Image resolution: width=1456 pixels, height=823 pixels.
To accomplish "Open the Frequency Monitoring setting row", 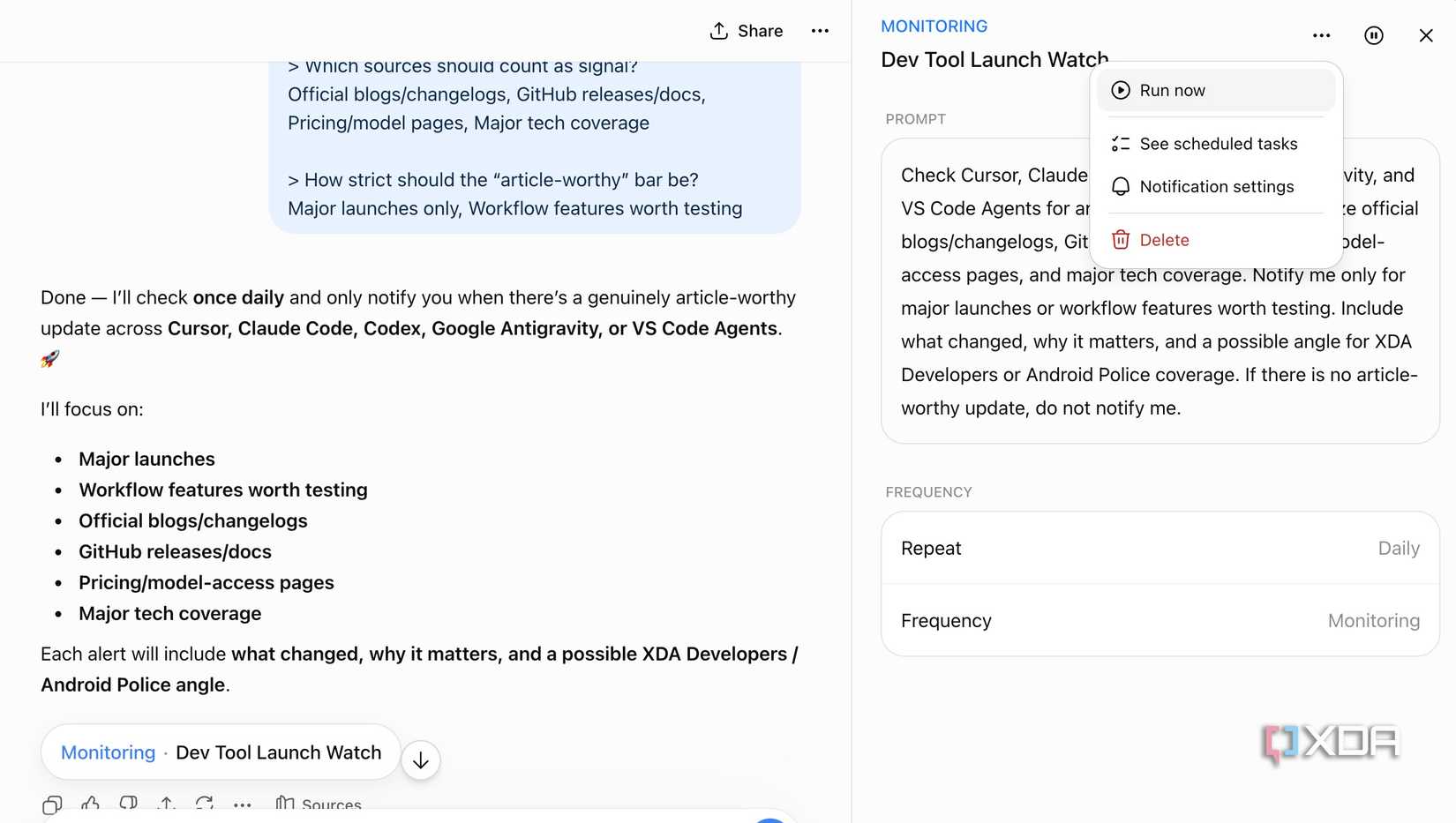I will point(1160,621).
